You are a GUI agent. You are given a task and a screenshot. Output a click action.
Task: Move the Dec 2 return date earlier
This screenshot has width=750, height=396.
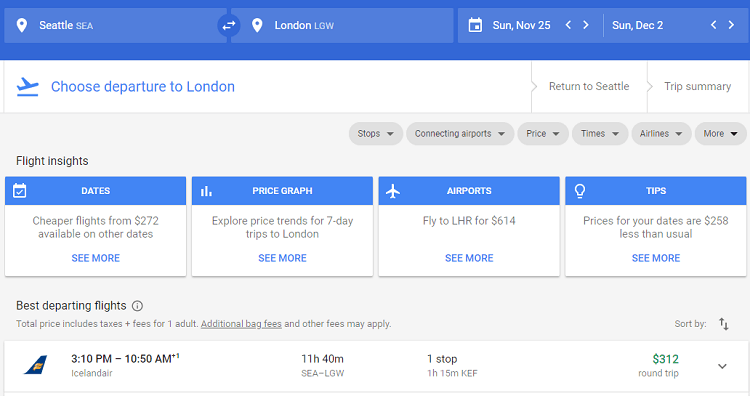point(713,25)
